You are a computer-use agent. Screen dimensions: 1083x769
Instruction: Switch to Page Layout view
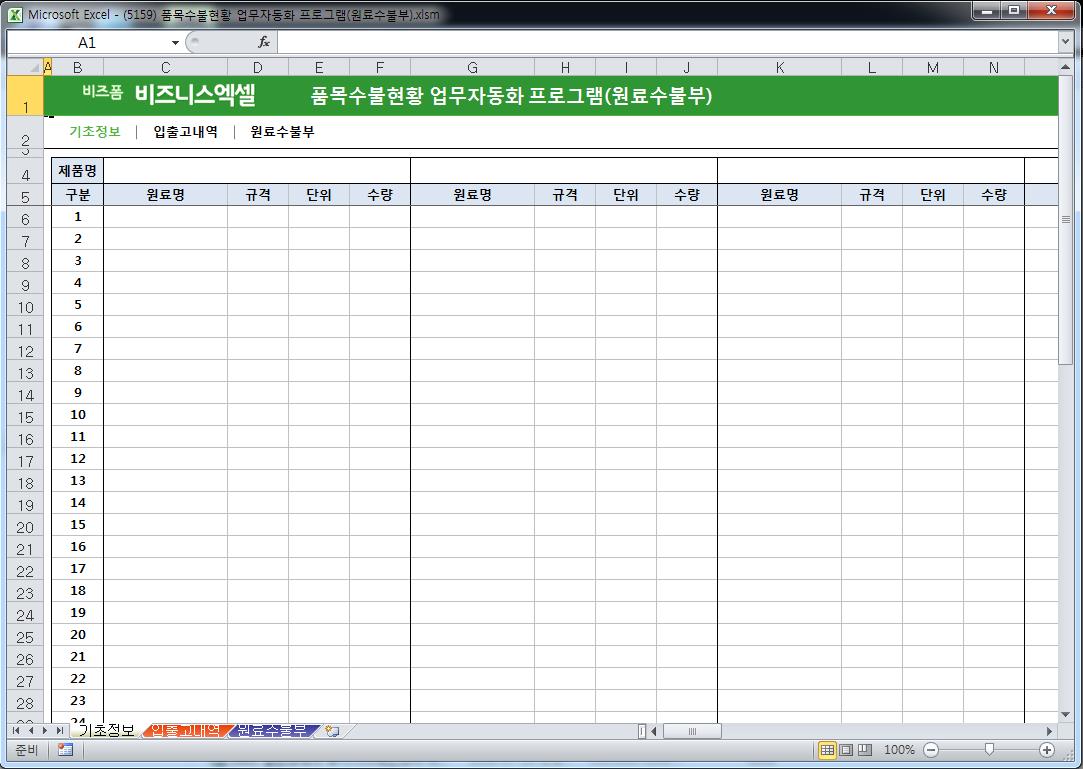click(846, 750)
